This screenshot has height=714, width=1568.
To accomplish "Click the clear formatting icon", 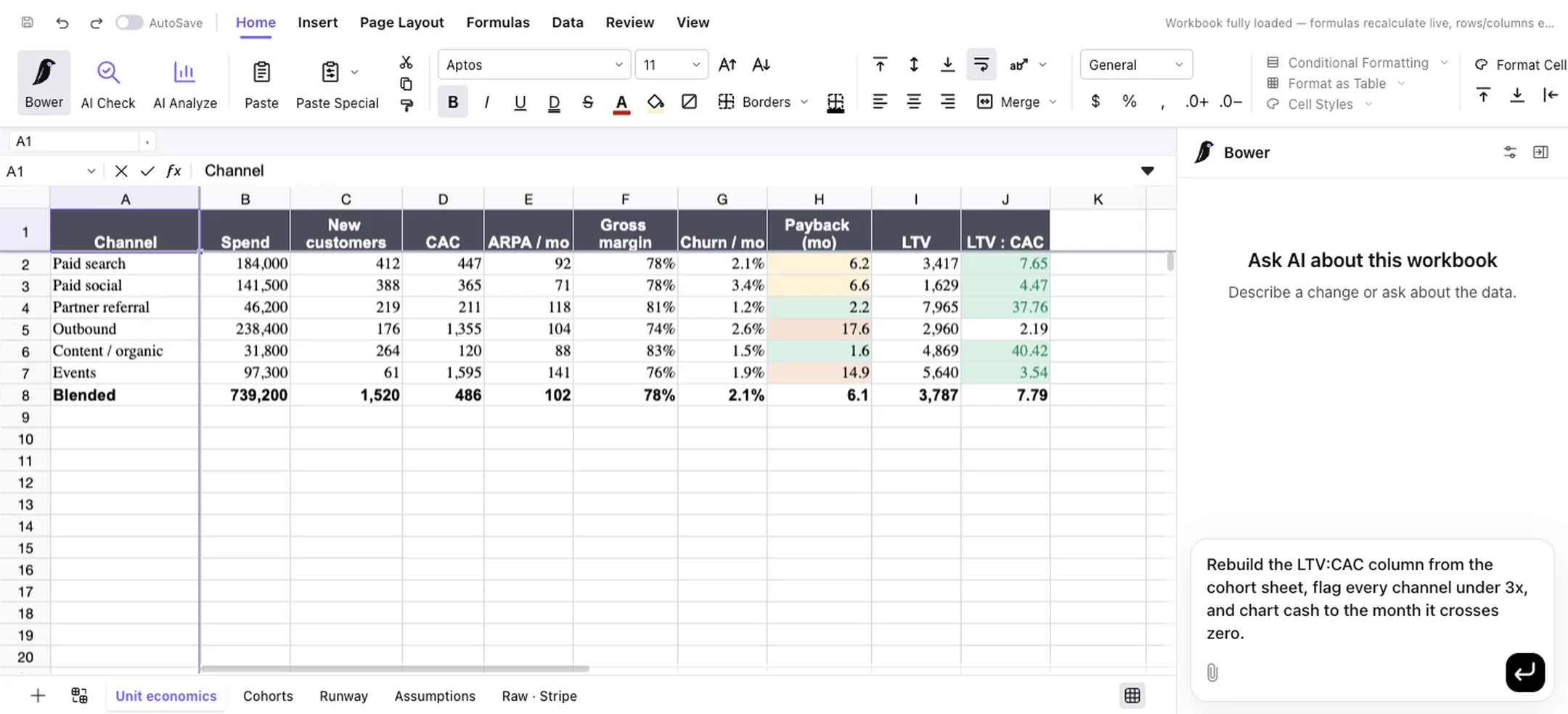I will 689,102.
